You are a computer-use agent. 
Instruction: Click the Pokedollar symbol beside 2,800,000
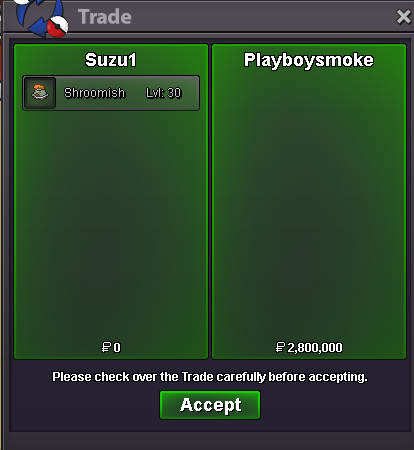coord(280,347)
